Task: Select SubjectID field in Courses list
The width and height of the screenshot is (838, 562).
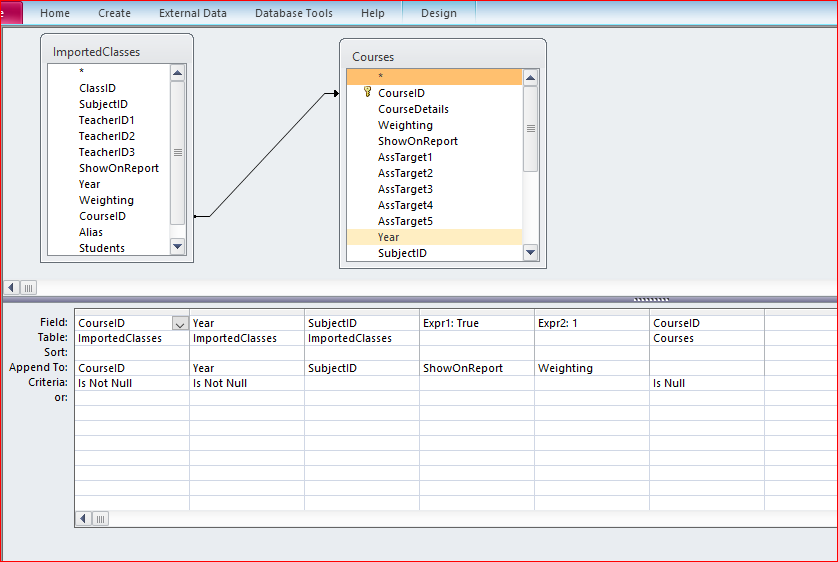Action: [x=434, y=253]
